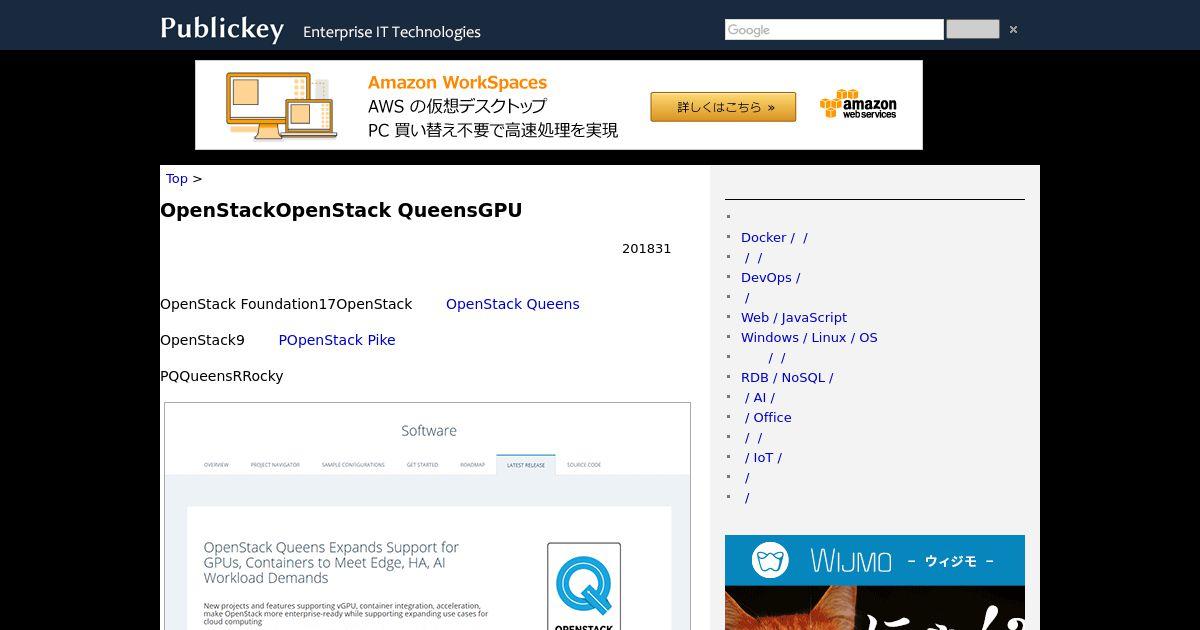The width and height of the screenshot is (1200, 630).
Task: Focus the Google search input field
Action: click(x=834, y=30)
